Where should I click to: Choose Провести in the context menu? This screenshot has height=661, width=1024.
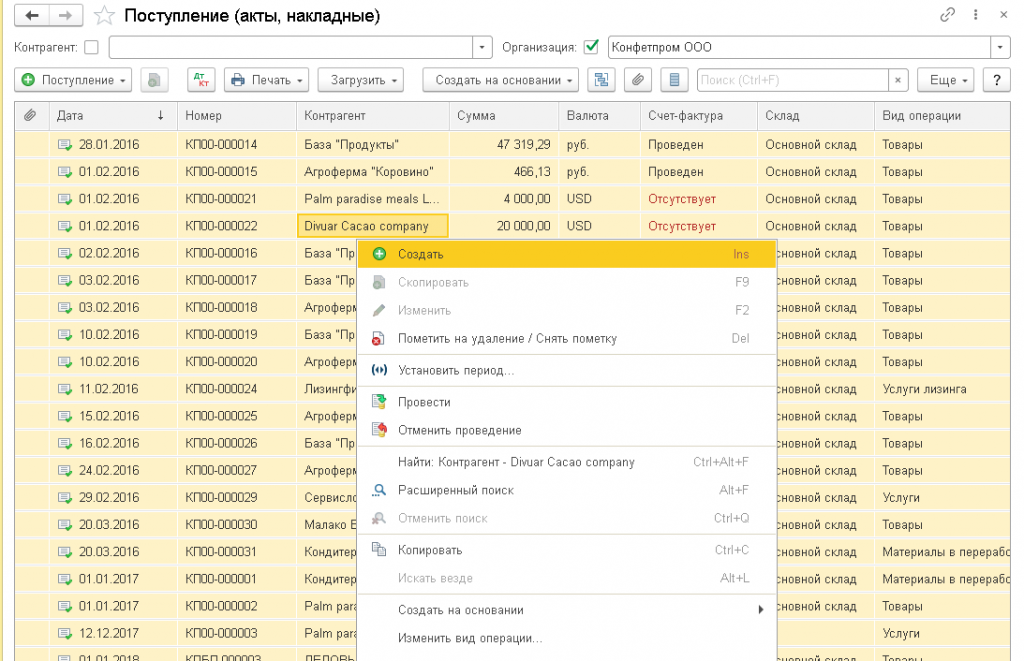click(x=567, y=402)
